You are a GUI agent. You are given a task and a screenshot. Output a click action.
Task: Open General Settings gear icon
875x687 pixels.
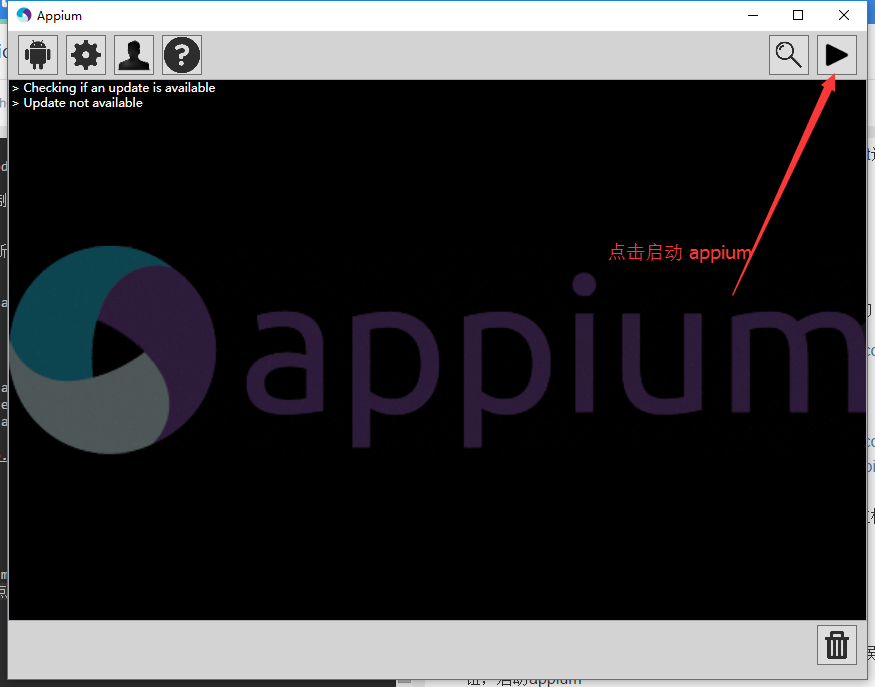(x=86, y=55)
